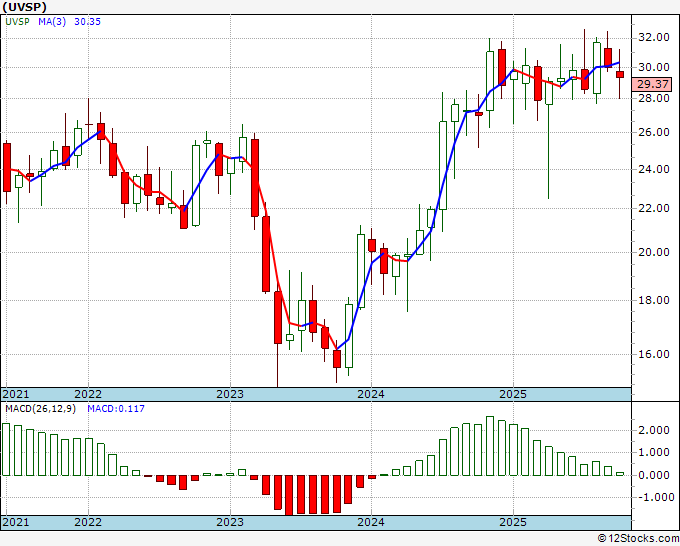Click the 1.000 MACD axis label
This screenshot has height=546, width=680.
654,452
